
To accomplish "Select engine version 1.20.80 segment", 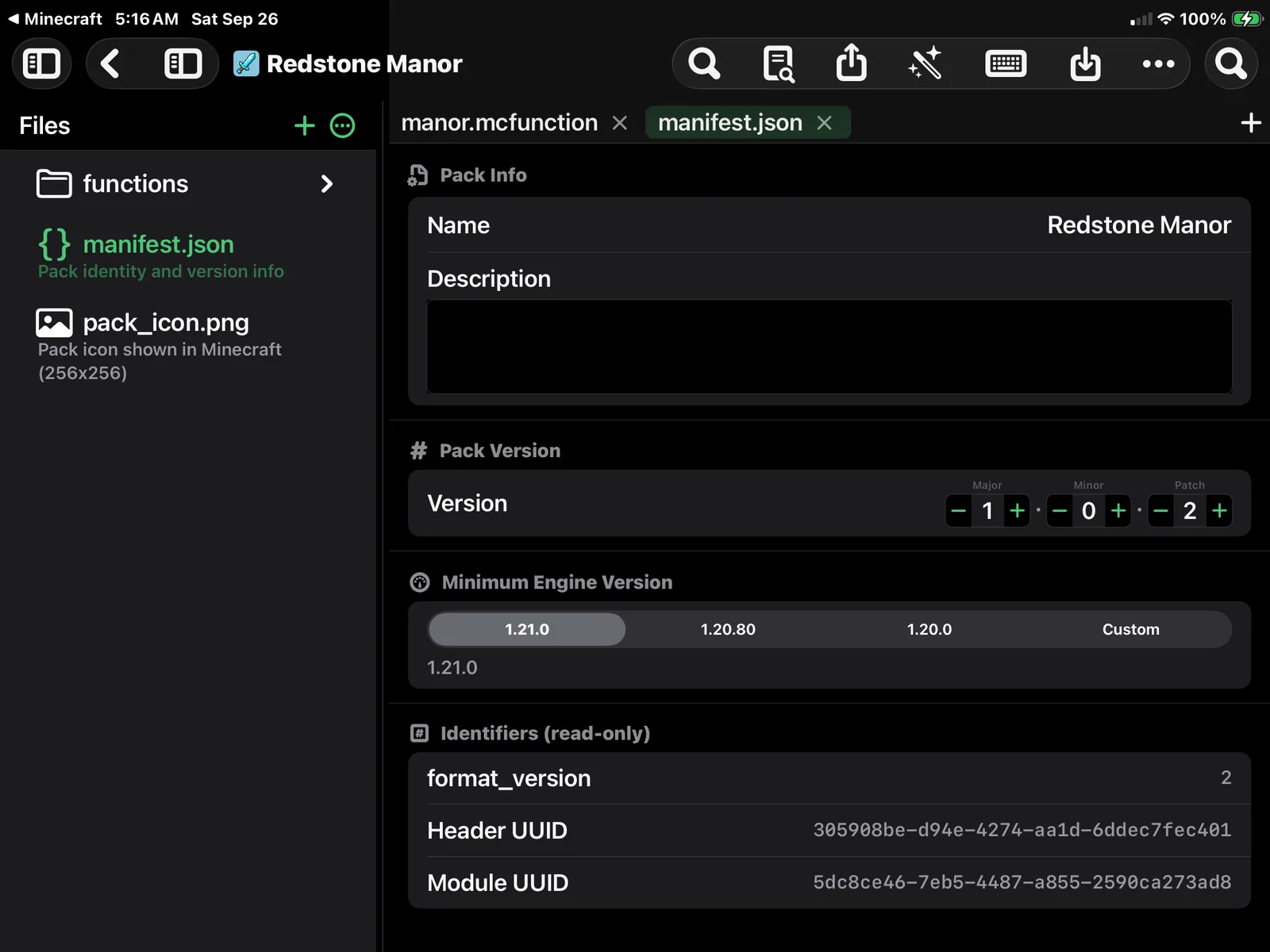I will pyautogui.click(x=728, y=629).
